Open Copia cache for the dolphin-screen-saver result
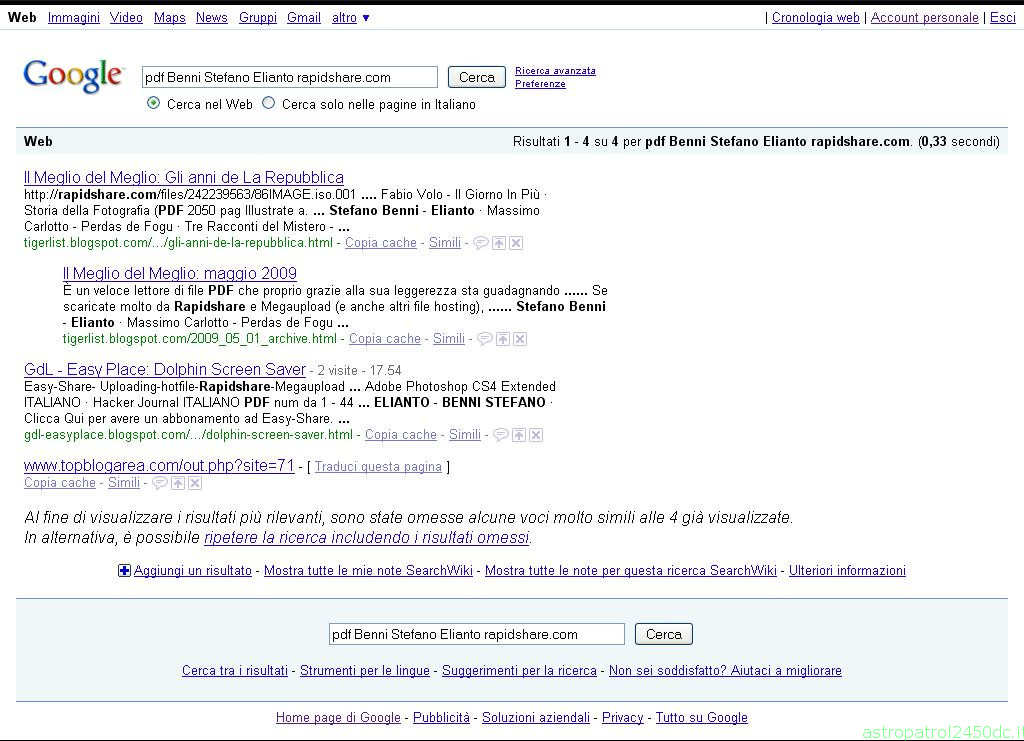 pyautogui.click(x=400, y=434)
